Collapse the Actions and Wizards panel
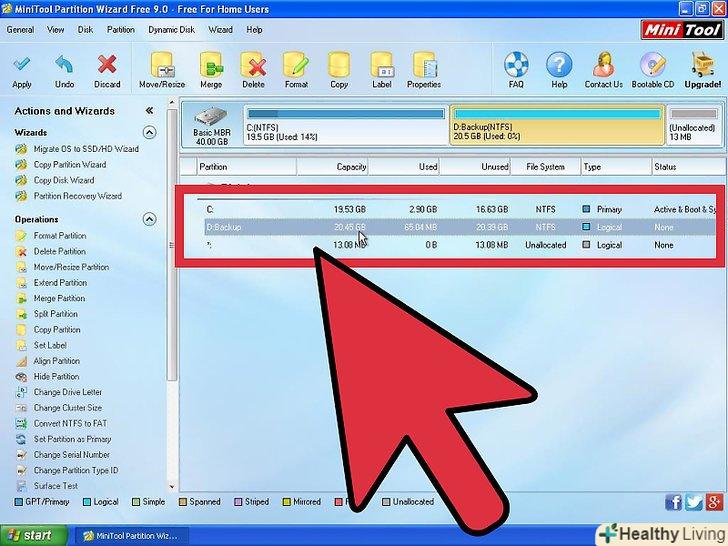This screenshot has width=728, height=546. click(149, 110)
